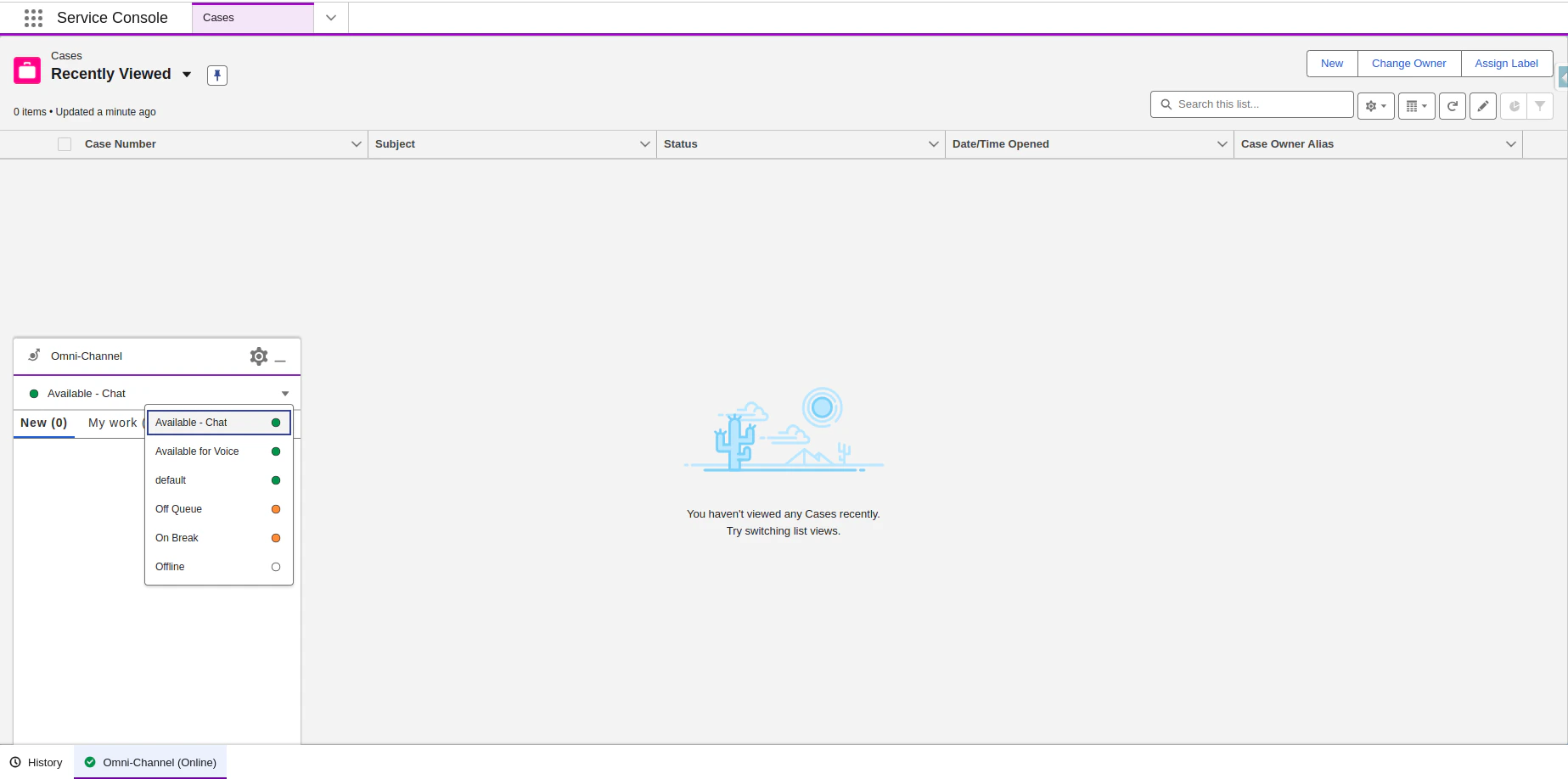This screenshot has height=779, width=1568.
Task: Expand Subject column options chevron
Action: 645,144
